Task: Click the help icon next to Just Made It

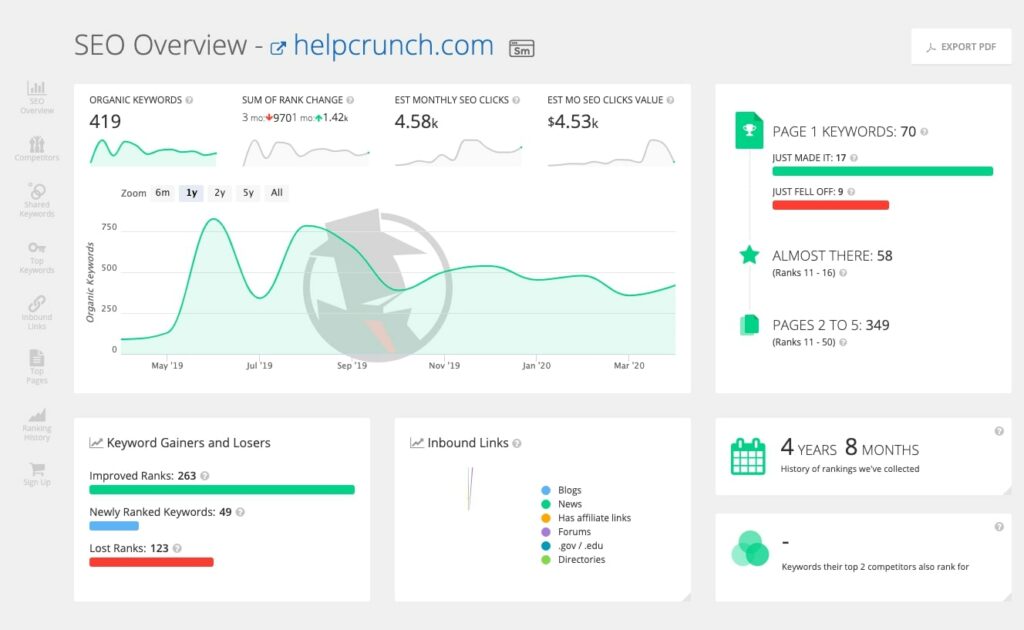Action: [854, 158]
